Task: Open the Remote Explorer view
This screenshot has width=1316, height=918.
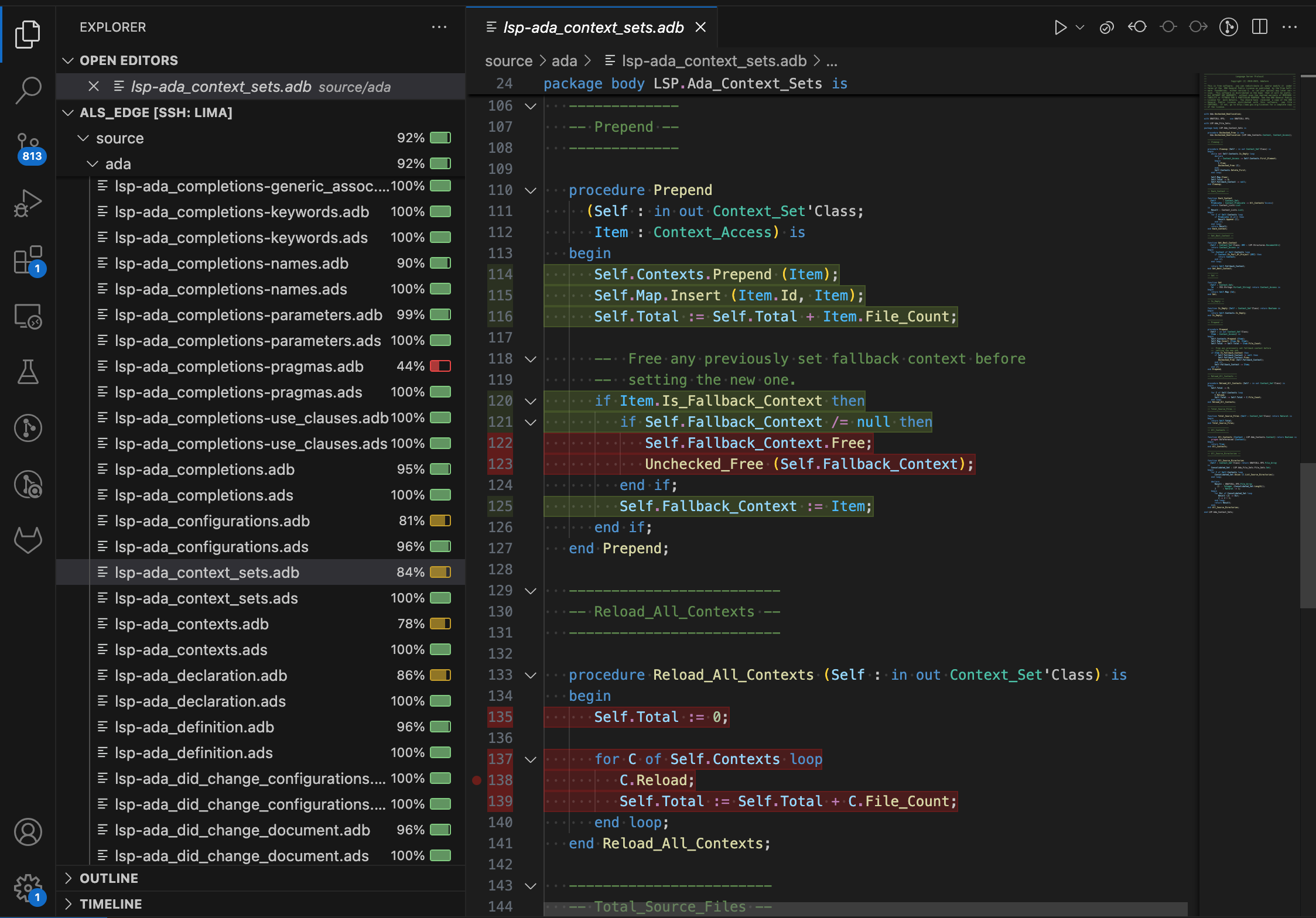Action: [28, 316]
